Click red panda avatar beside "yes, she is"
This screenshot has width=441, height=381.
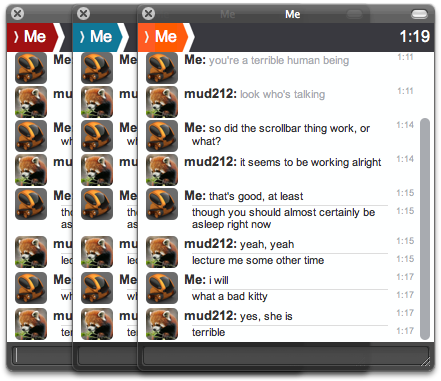tap(162, 324)
